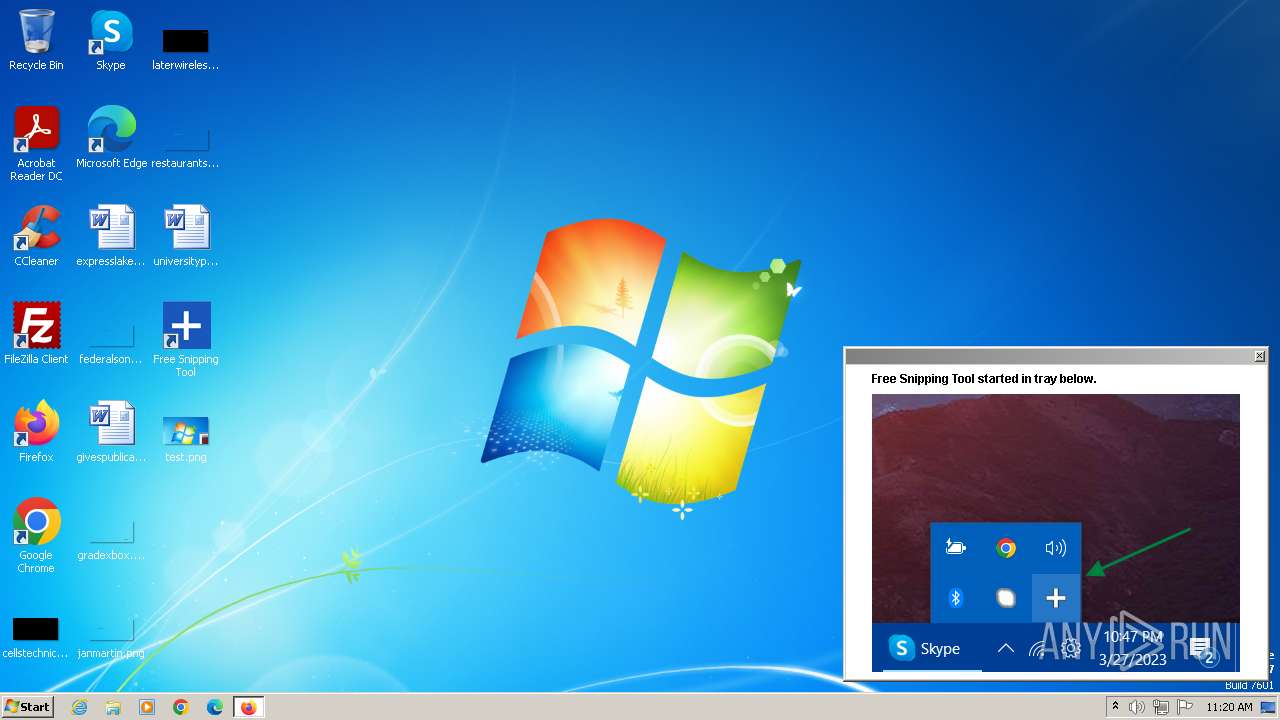Screen dimensions: 1280x720
Task: Select the Google Chrome desktop shortcut
Action: click(36, 536)
